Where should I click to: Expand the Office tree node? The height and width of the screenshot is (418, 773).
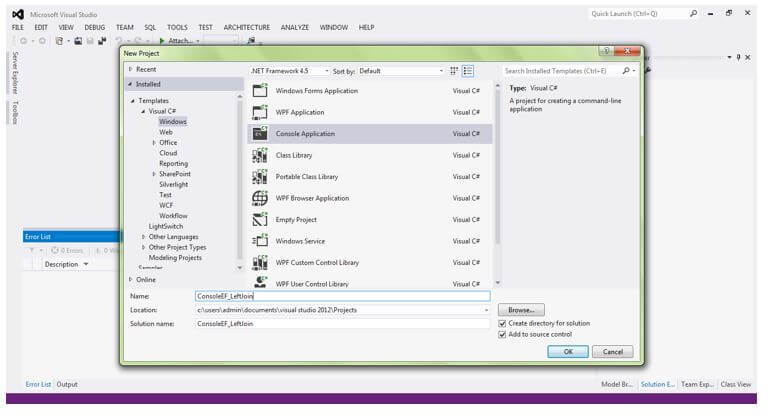[154, 142]
